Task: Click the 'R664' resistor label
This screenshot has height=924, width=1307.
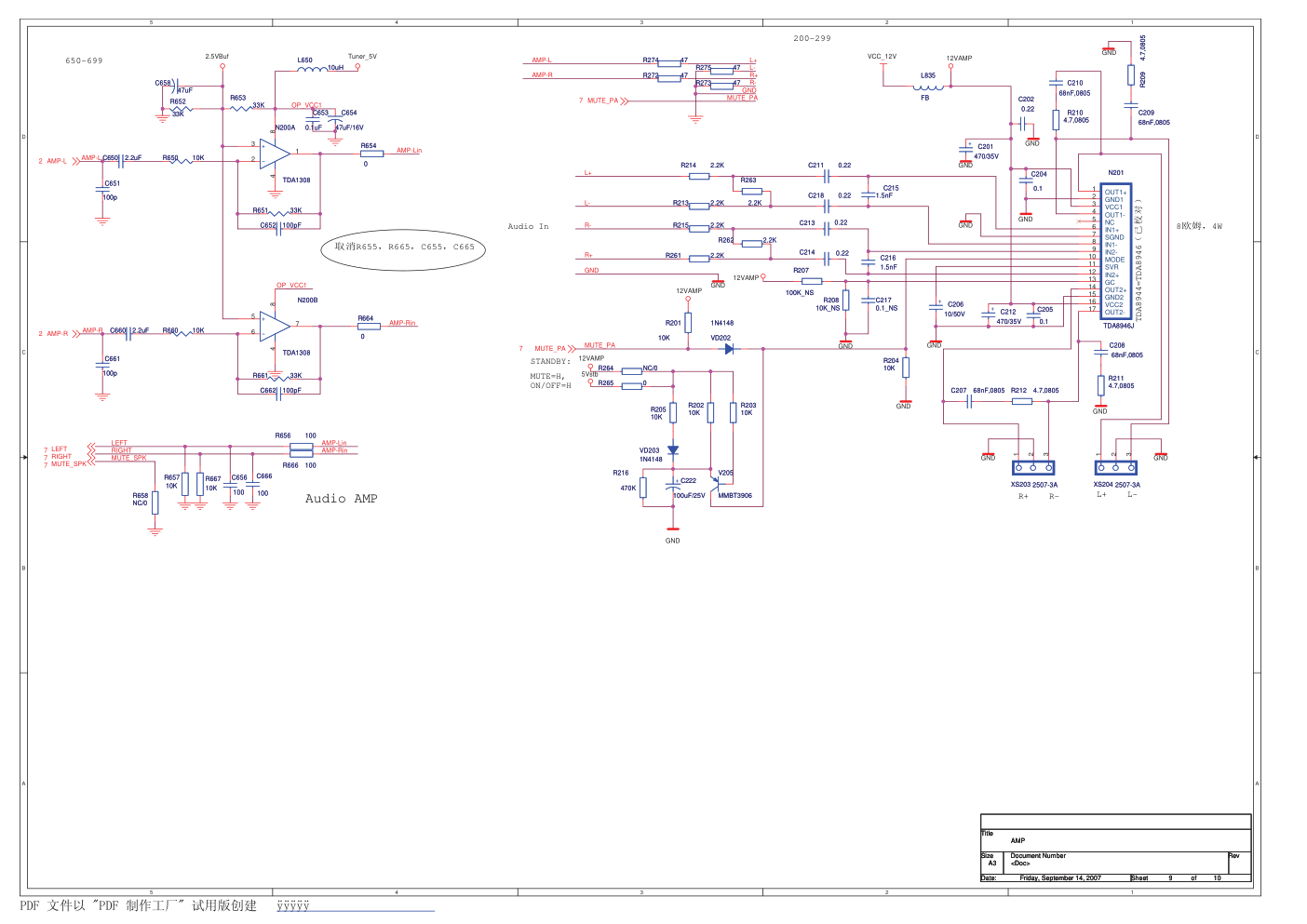Action: point(366,318)
